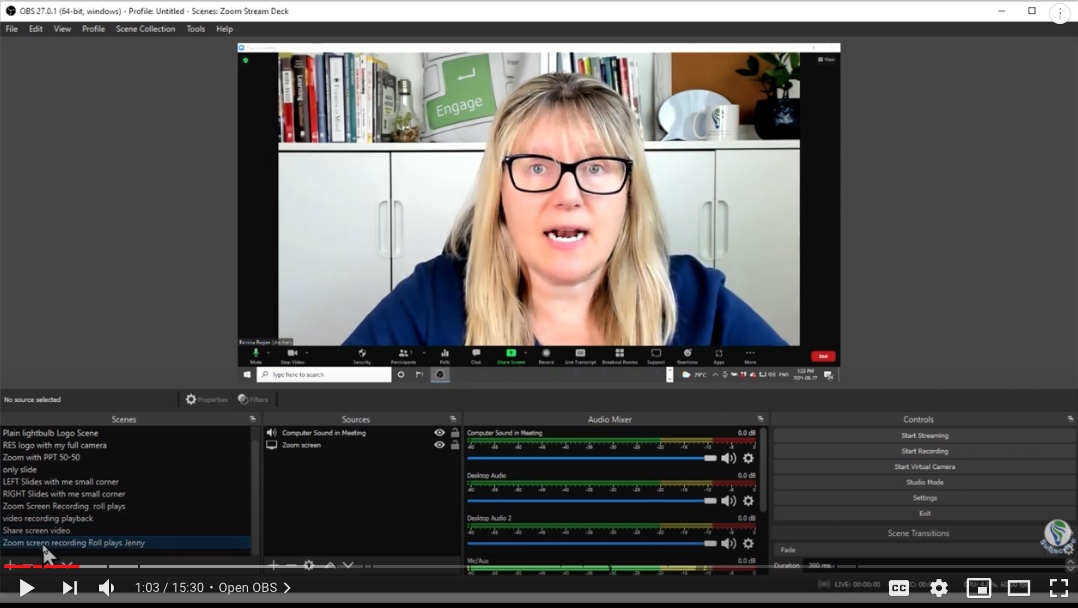Click Start Virtual Camera button
This screenshot has height=608, width=1078.
pos(924,466)
